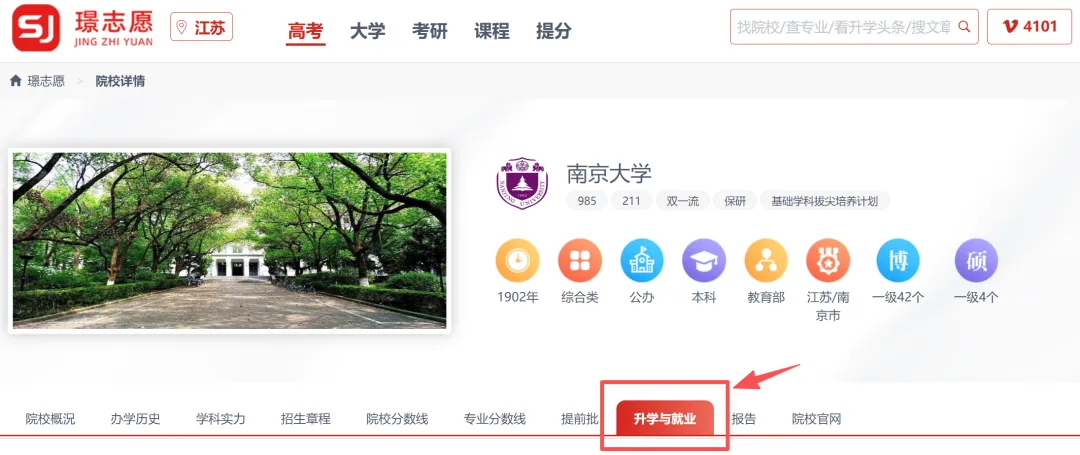Screen dimensions: 1080x455
Task: Click the VIP 4101 button
Action: [x=1029, y=27]
